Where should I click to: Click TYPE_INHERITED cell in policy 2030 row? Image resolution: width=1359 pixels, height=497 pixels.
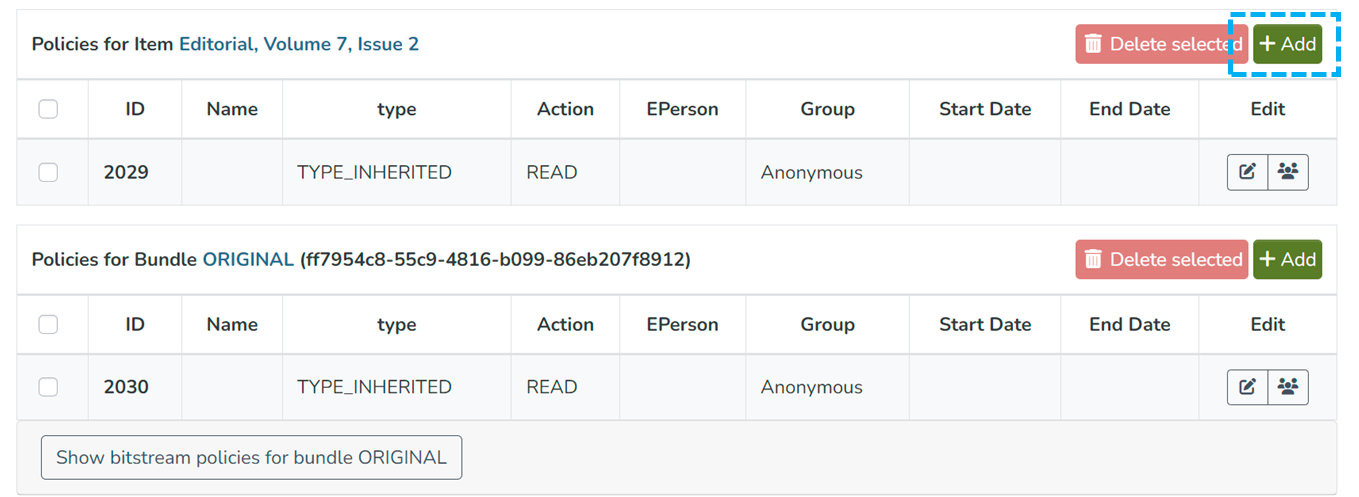[x=374, y=387]
